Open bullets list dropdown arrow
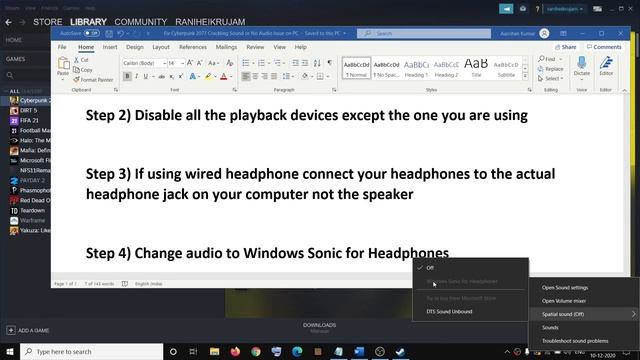The image size is (640, 360). click(x=253, y=63)
